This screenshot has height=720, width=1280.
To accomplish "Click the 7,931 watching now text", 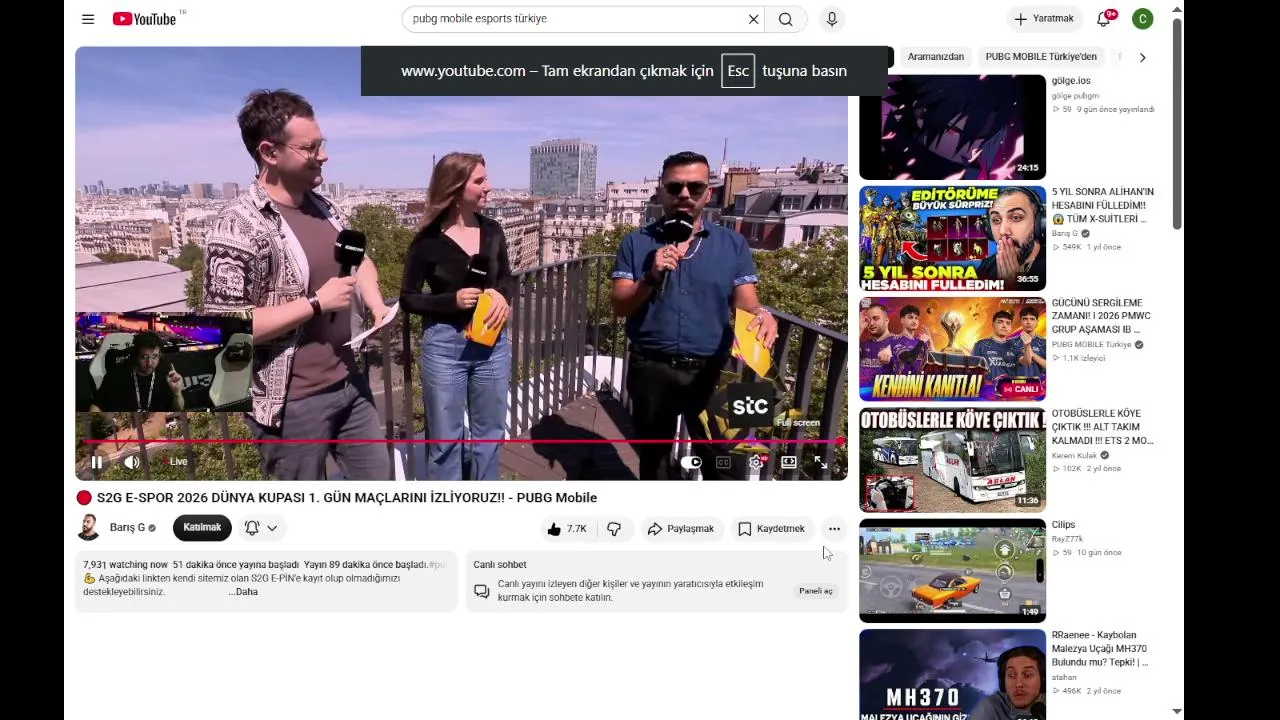I will [x=125, y=565].
